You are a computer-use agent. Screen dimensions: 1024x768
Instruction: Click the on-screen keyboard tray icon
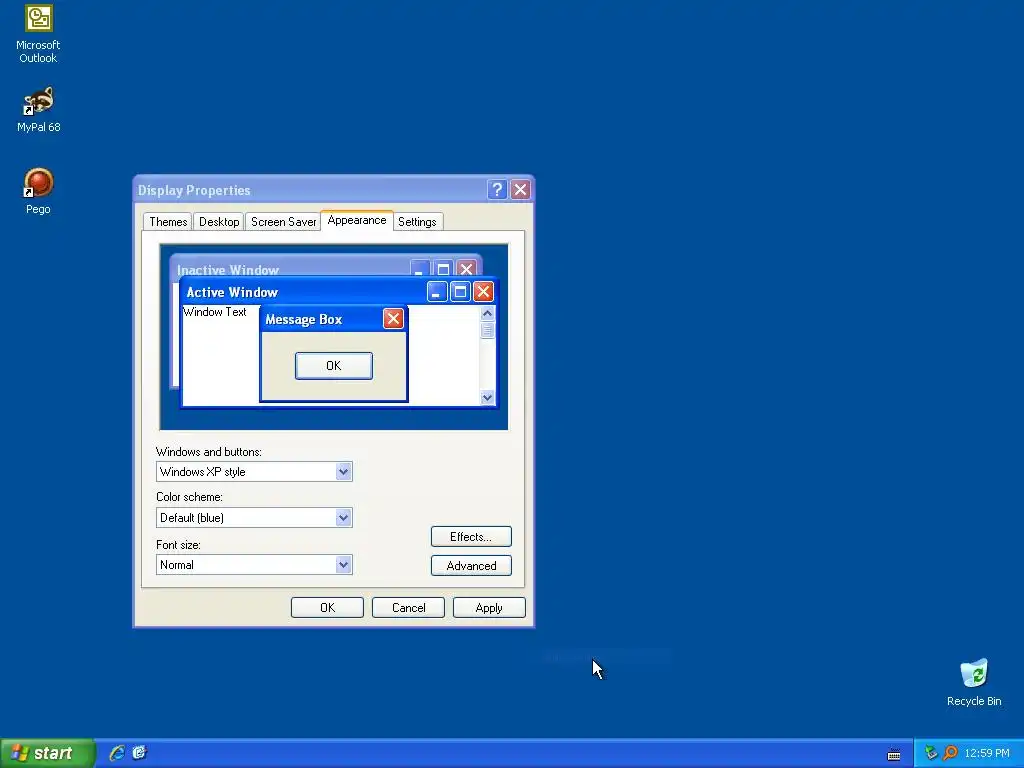894,754
